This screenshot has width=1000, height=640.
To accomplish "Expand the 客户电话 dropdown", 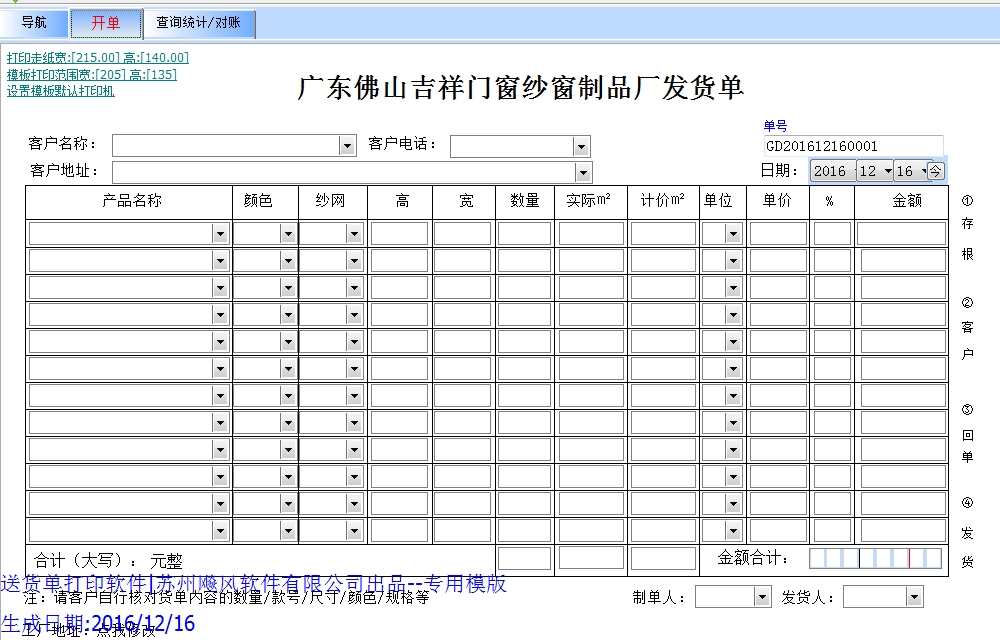I will (x=580, y=147).
